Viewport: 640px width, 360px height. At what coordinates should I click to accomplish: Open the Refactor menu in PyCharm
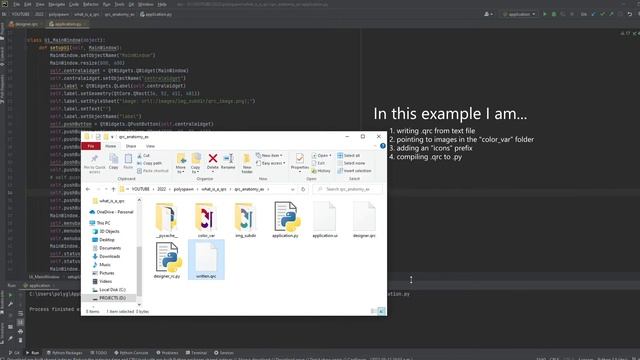(91, 4)
